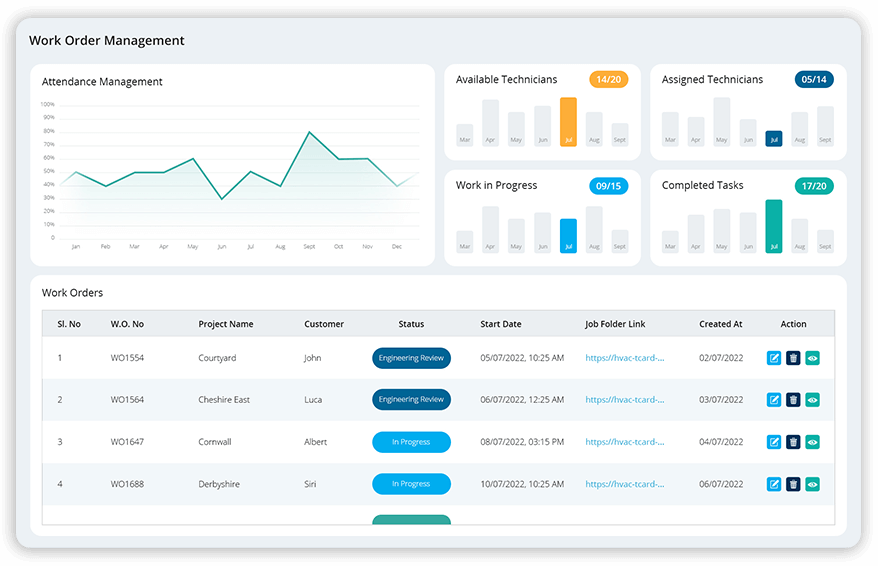Screen dimensions: 878x566
Task: Click trash icon for work order WO1564
Action: point(793,400)
